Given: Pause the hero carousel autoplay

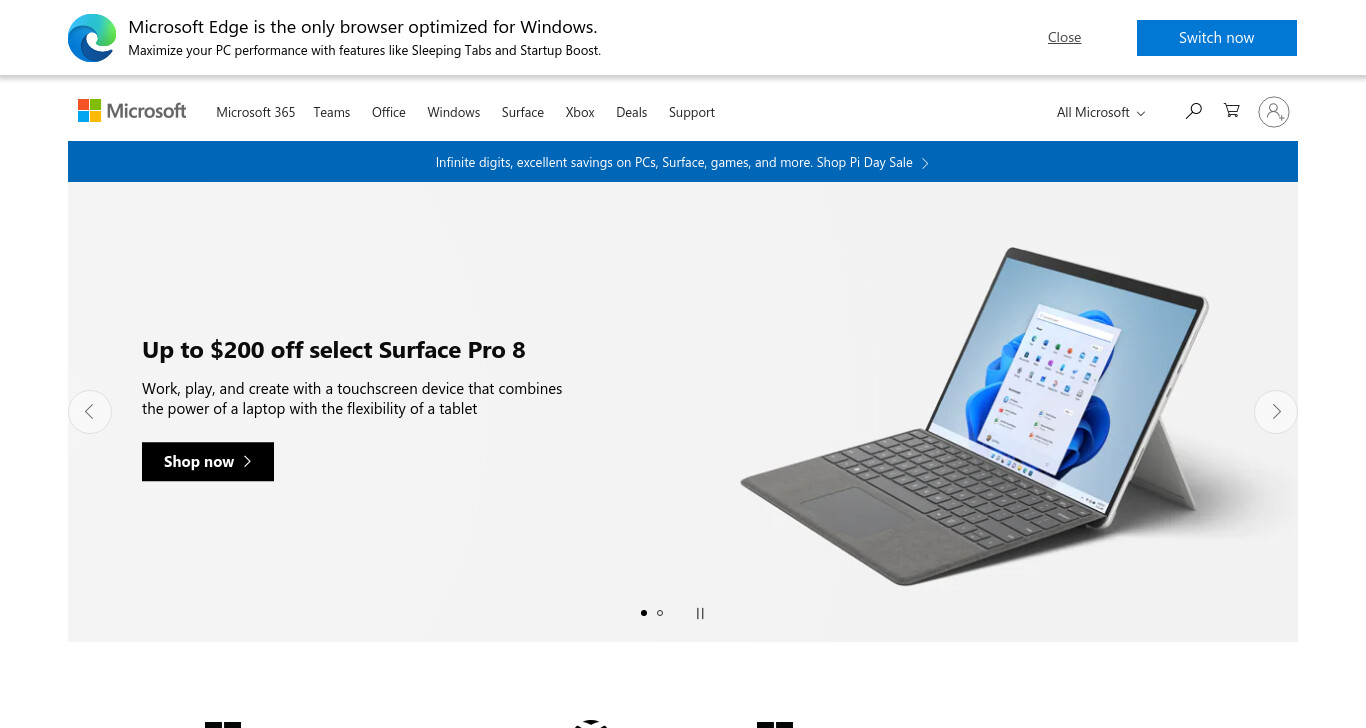Looking at the screenshot, I should pos(700,613).
